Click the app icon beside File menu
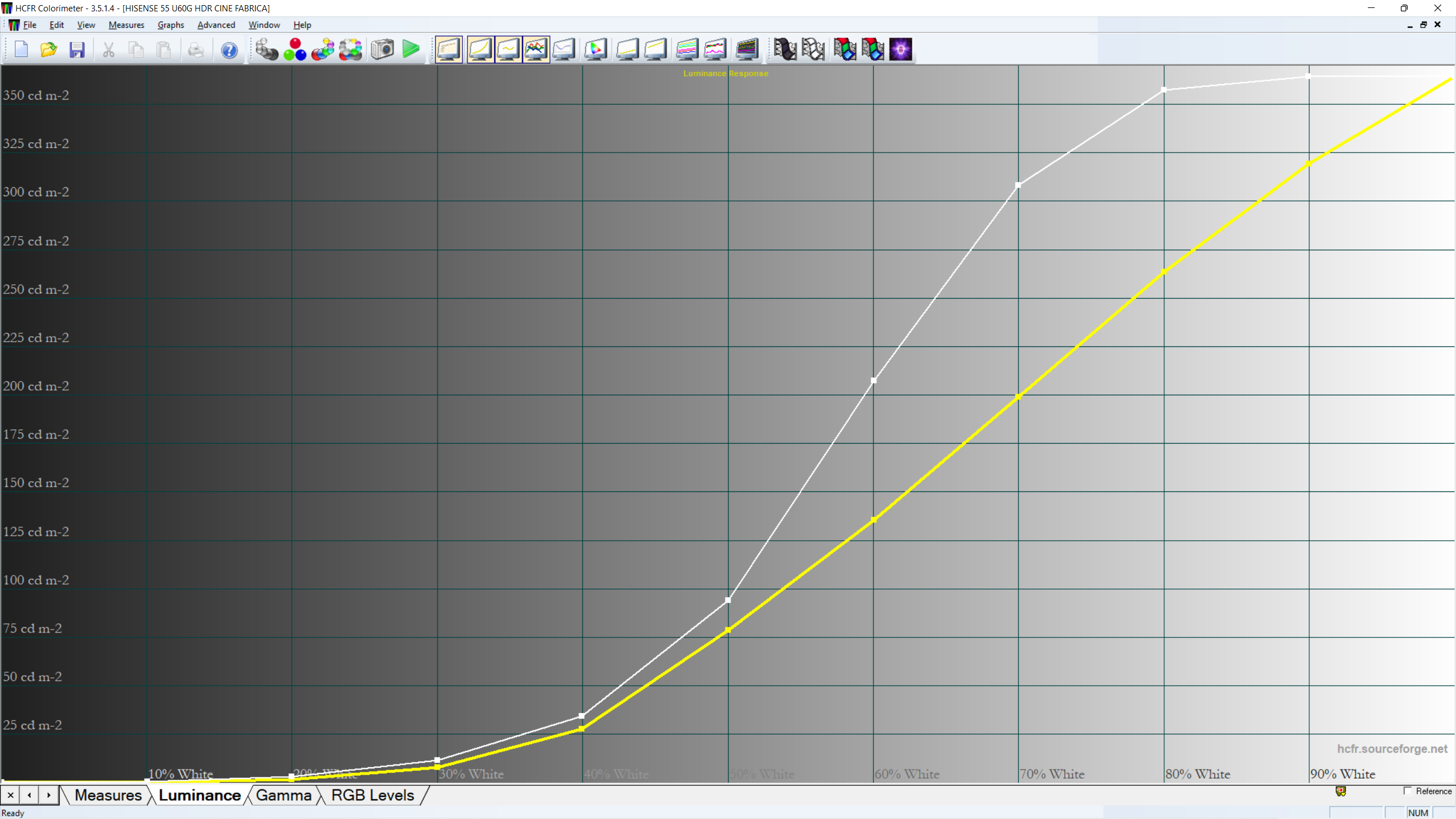Image resolution: width=1456 pixels, height=819 pixels. (x=14, y=25)
